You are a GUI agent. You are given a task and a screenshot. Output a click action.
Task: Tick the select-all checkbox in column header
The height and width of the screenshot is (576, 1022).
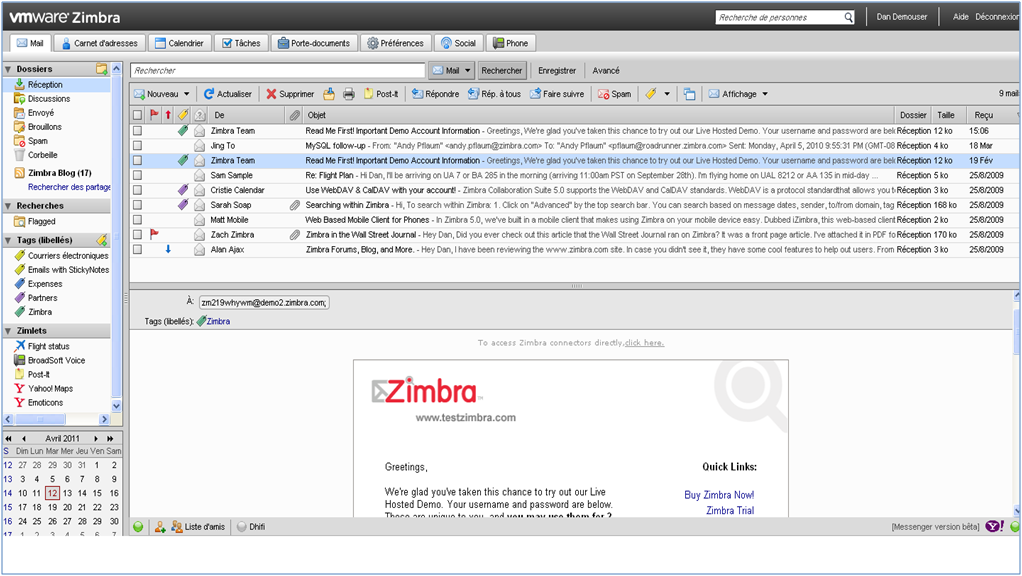click(x=138, y=115)
